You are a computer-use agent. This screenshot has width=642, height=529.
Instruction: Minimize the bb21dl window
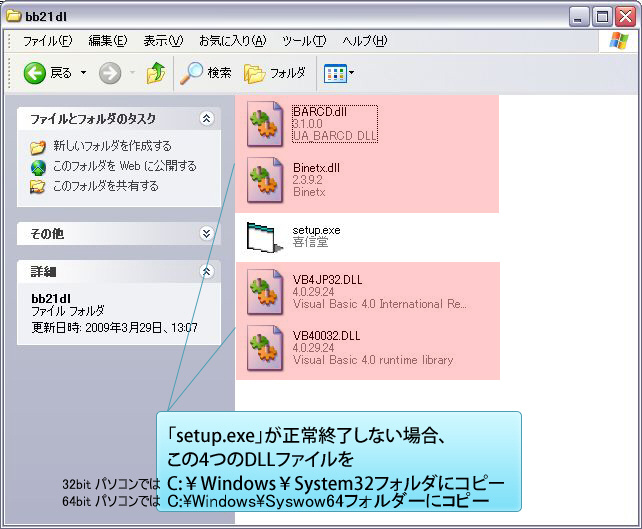tap(578, 17)
